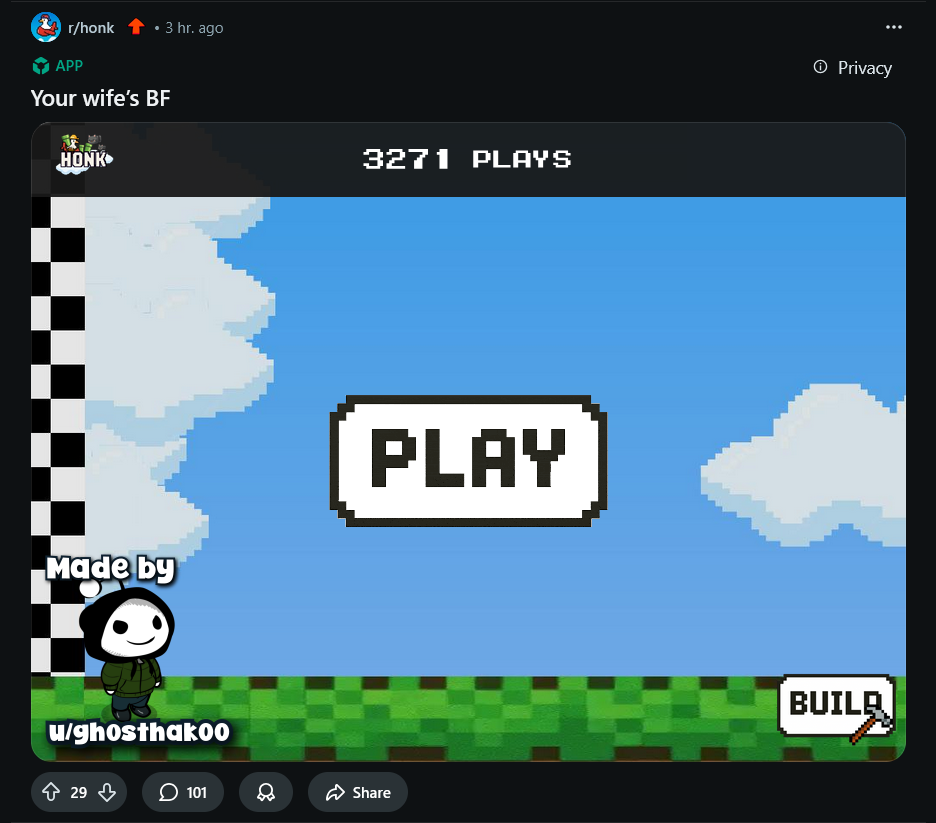Share the post
Image resolution: width=936 pixels, height=823 pixels.
(358, 792)
